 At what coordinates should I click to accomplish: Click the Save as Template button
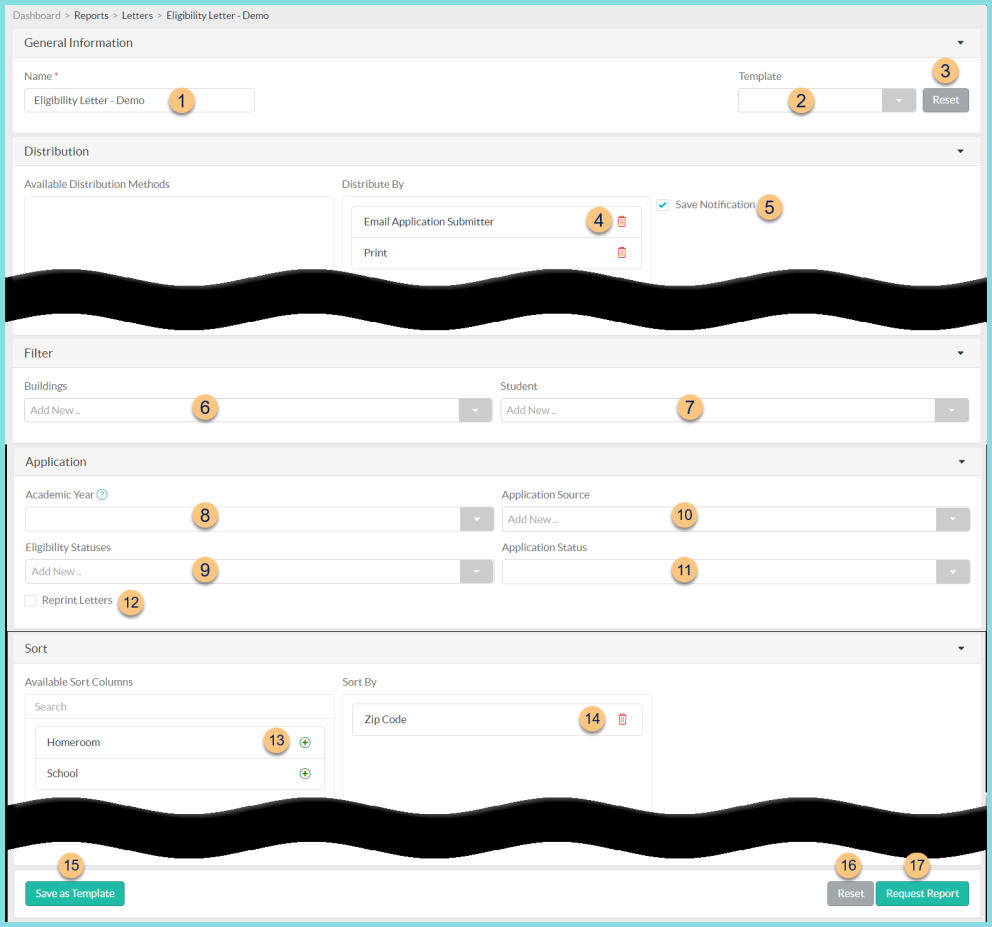click(x=74, y=893)
